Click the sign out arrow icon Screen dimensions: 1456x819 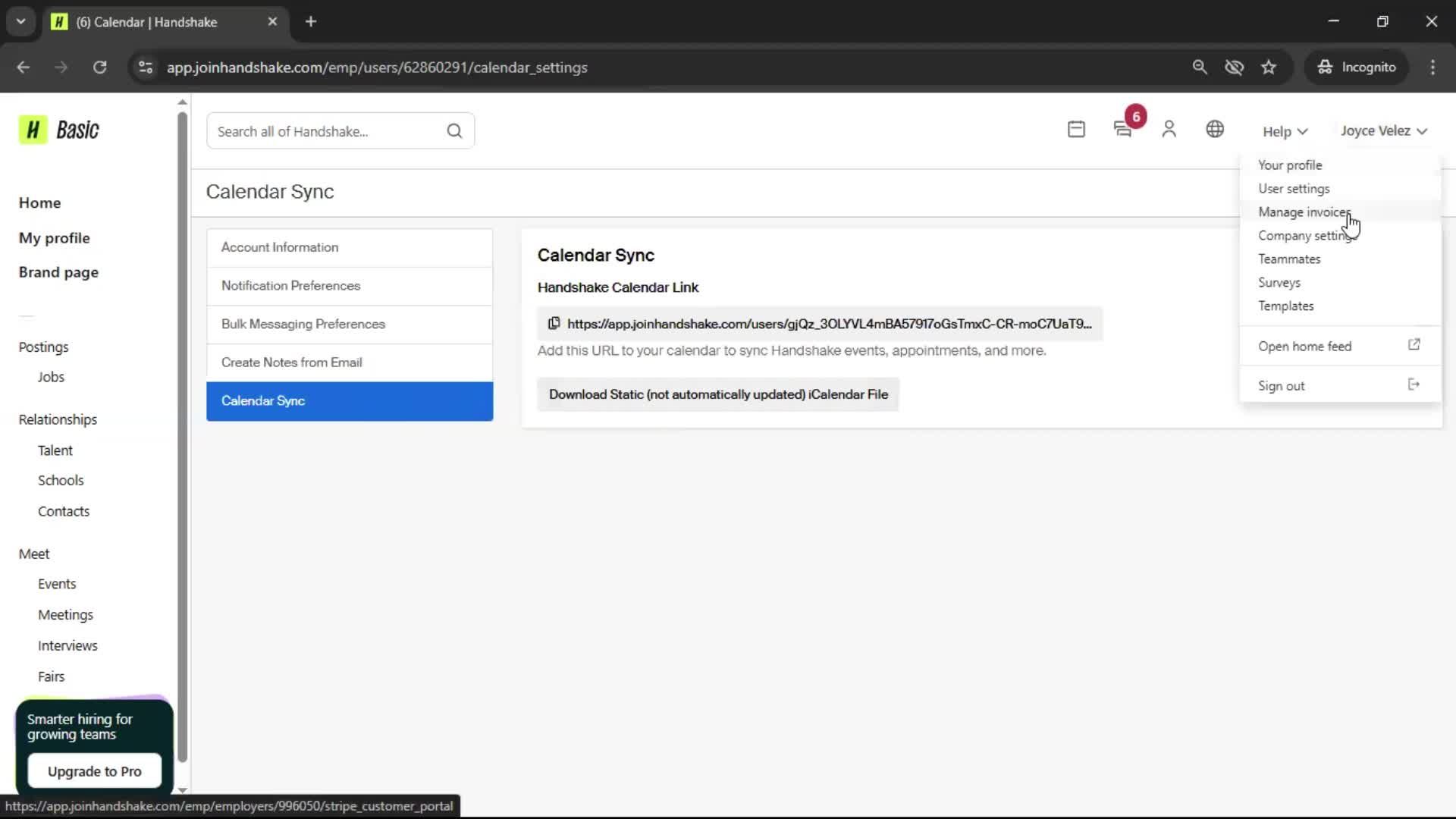(1414, 384)
